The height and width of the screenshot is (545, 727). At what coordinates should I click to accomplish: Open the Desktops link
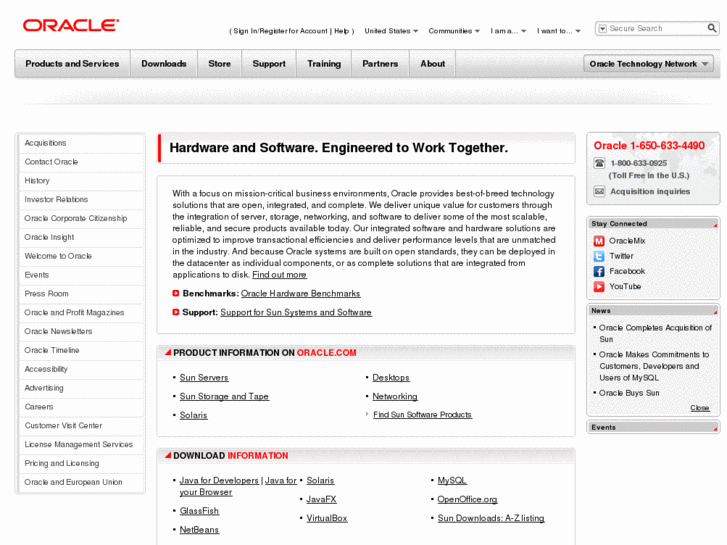[x=391, y=378]
